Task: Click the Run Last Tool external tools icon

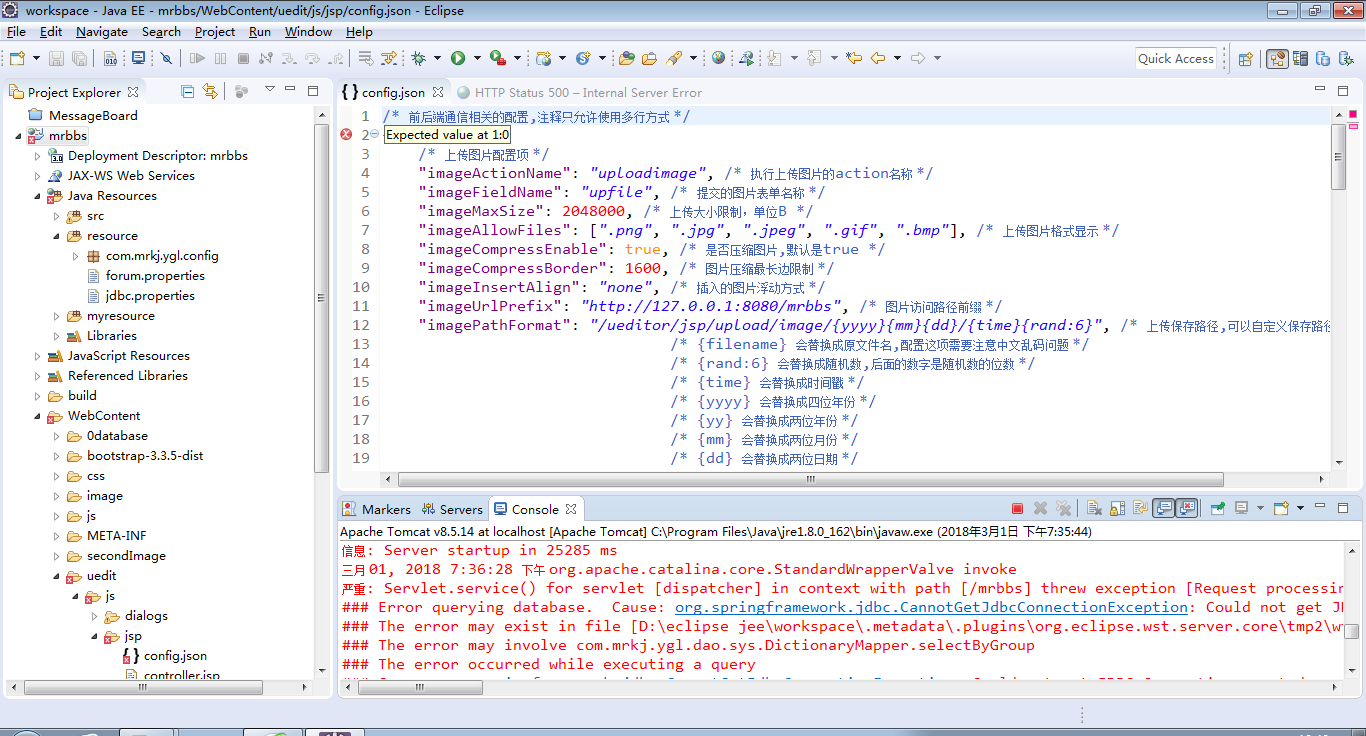Action: (x=497, y=58)
